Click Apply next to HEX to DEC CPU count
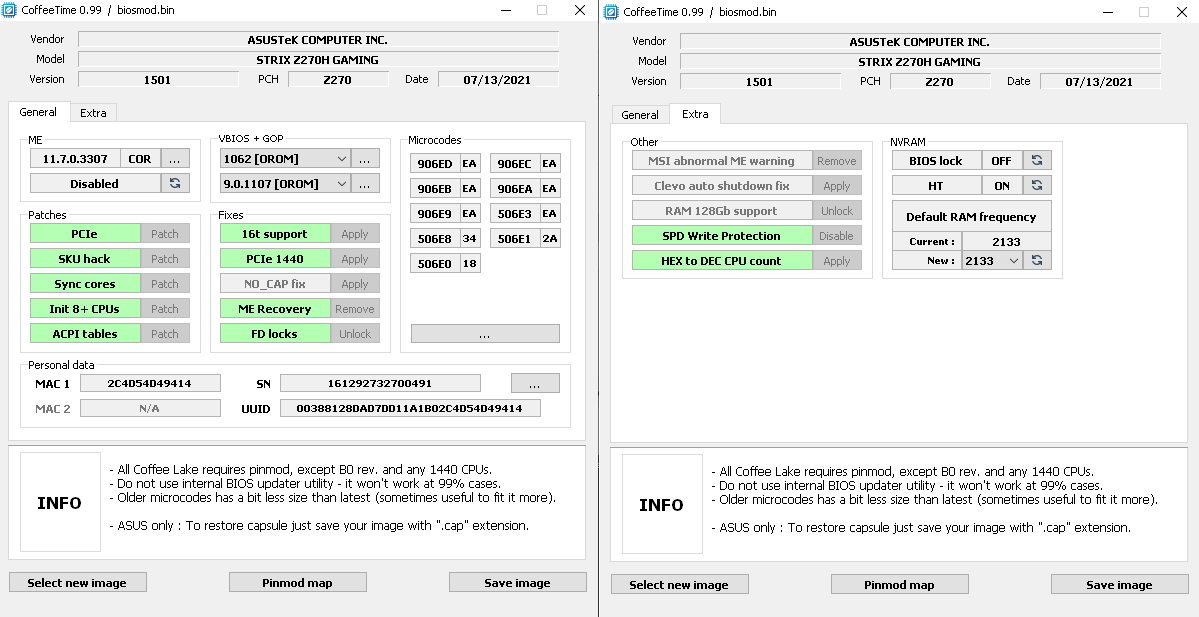This screenshot has height=617, width=1199. [837, 261]
